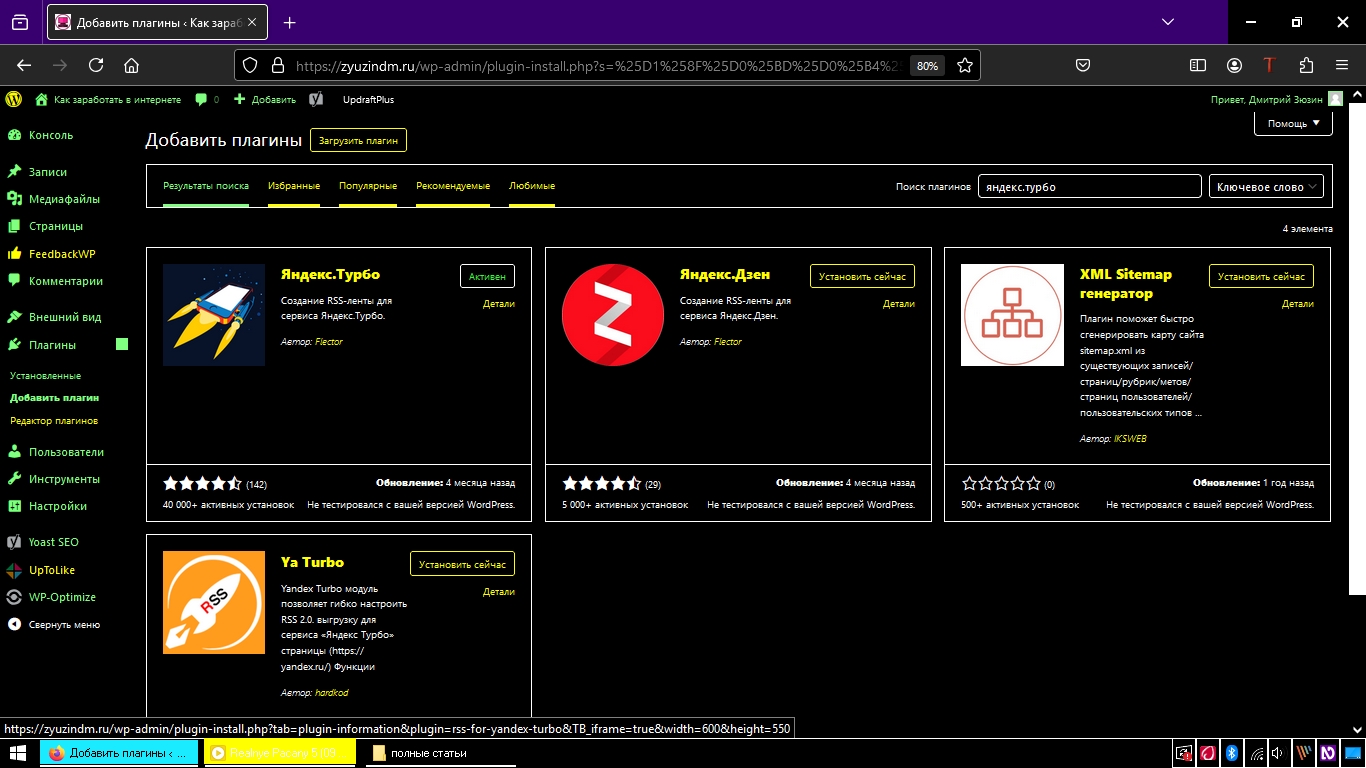Open the browser account icon
This screenshot has height=768, width=1366.
[x=1235, y=65]
